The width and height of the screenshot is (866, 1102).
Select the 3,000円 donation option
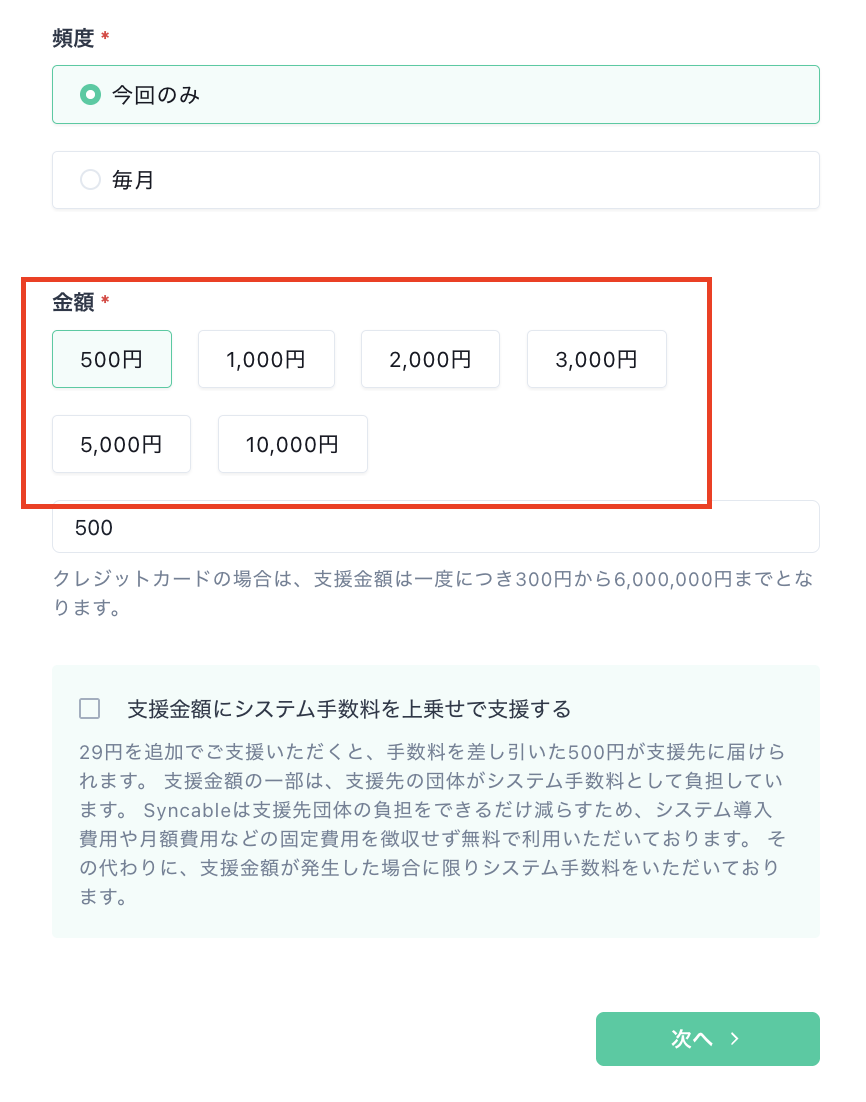tap(596, 359)
